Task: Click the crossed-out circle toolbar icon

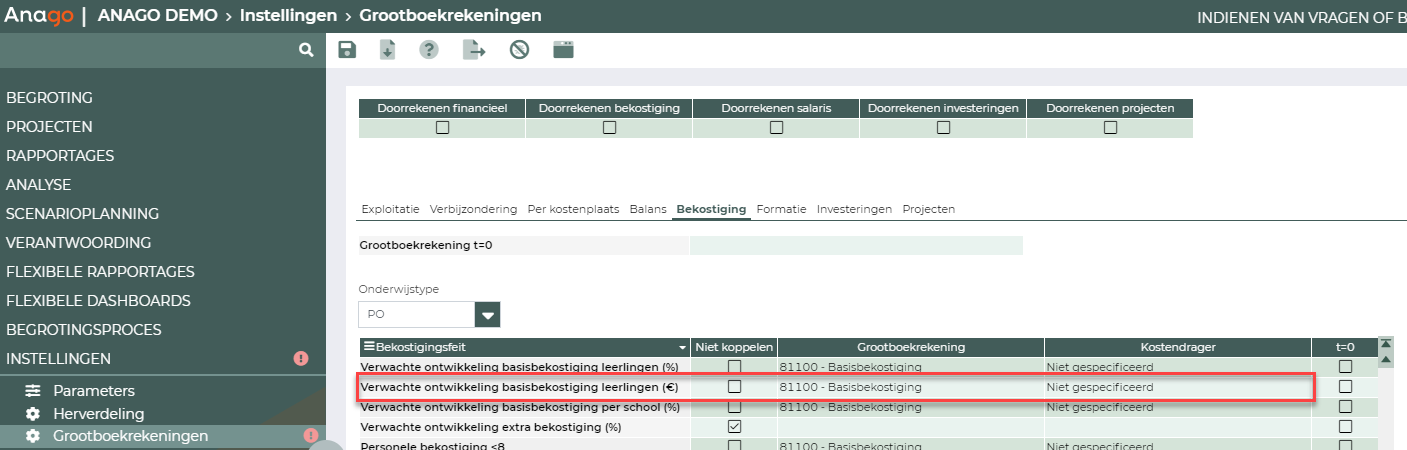Action: point(519,50)
